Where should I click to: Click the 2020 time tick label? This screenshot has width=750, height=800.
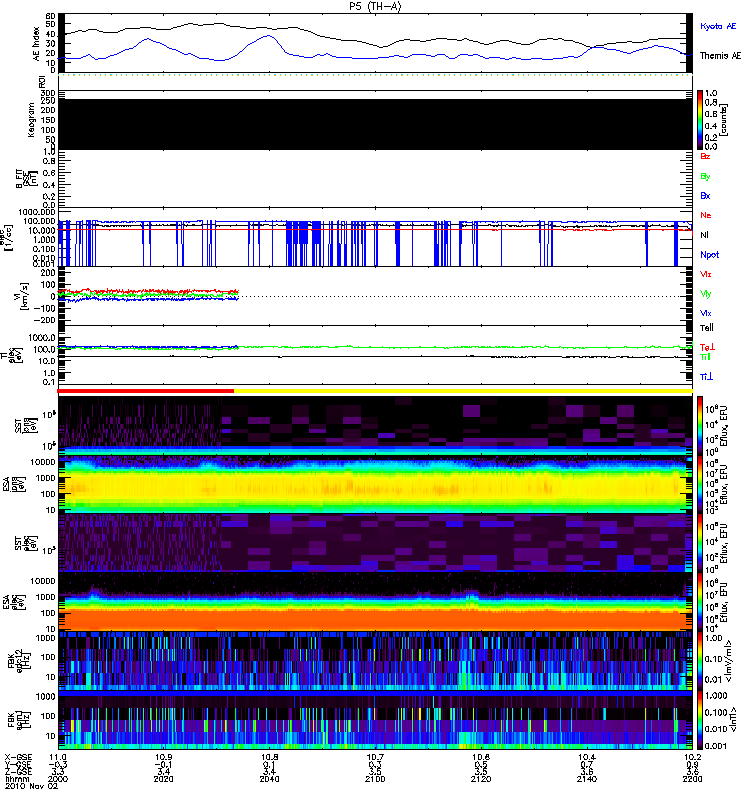pyautogui.click(x=163, y=779)
